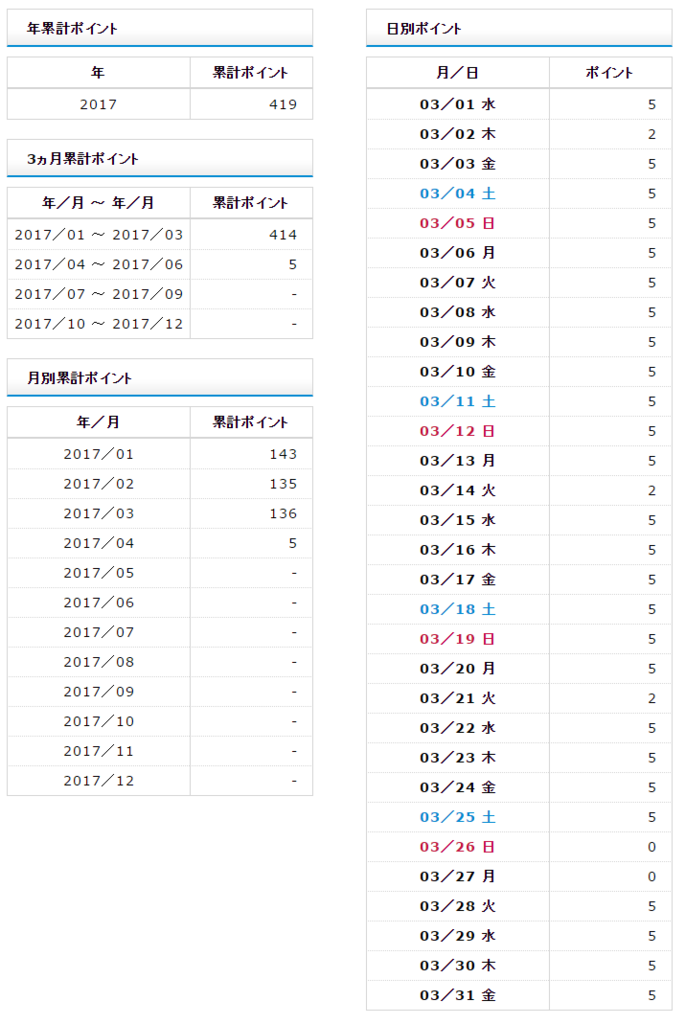Select monthly row 2017/01
The width and height of the screenshot is (685, 1024).
tap(160, 455)
